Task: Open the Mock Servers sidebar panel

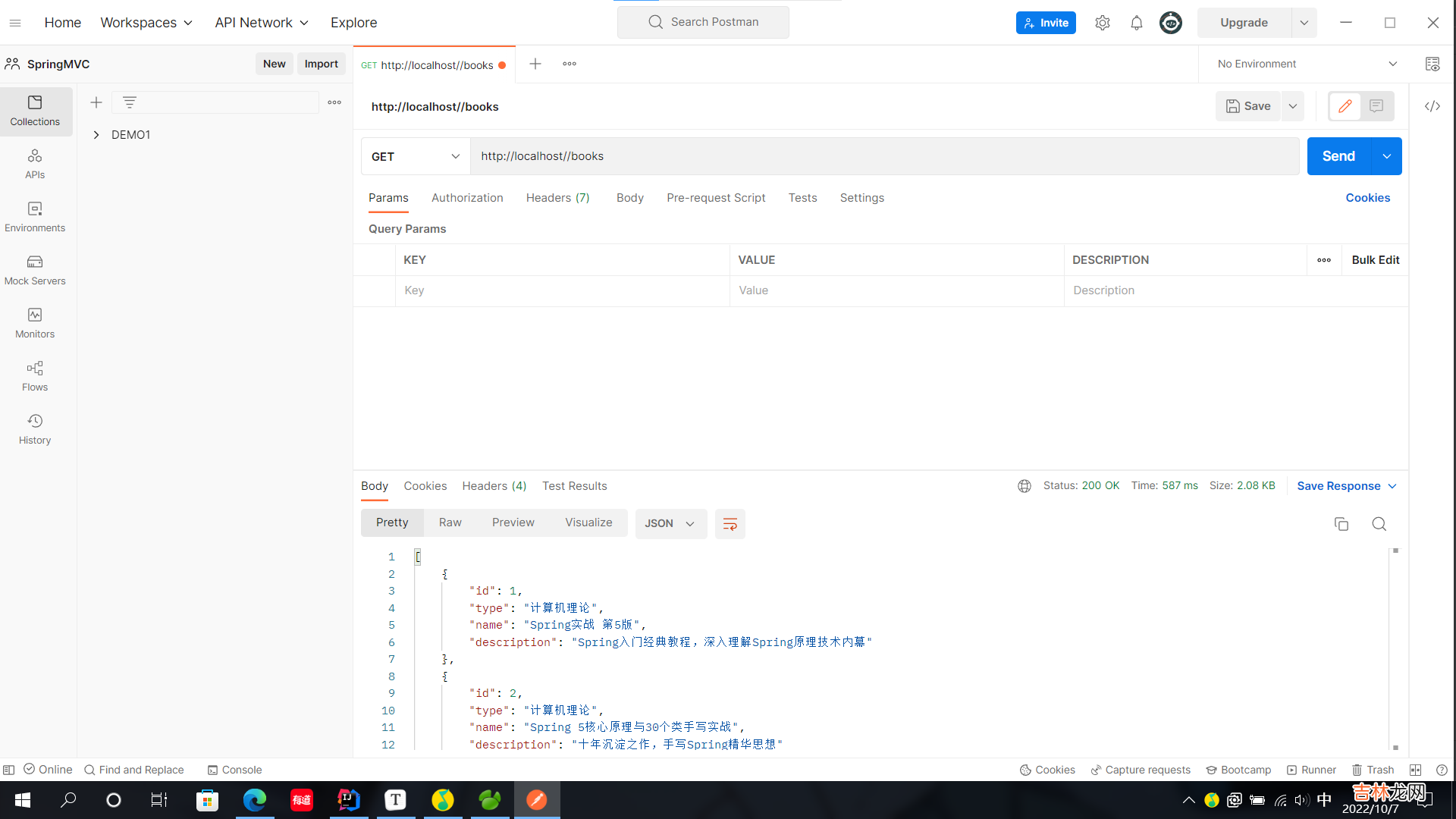Action: click(x=35, y=269)
